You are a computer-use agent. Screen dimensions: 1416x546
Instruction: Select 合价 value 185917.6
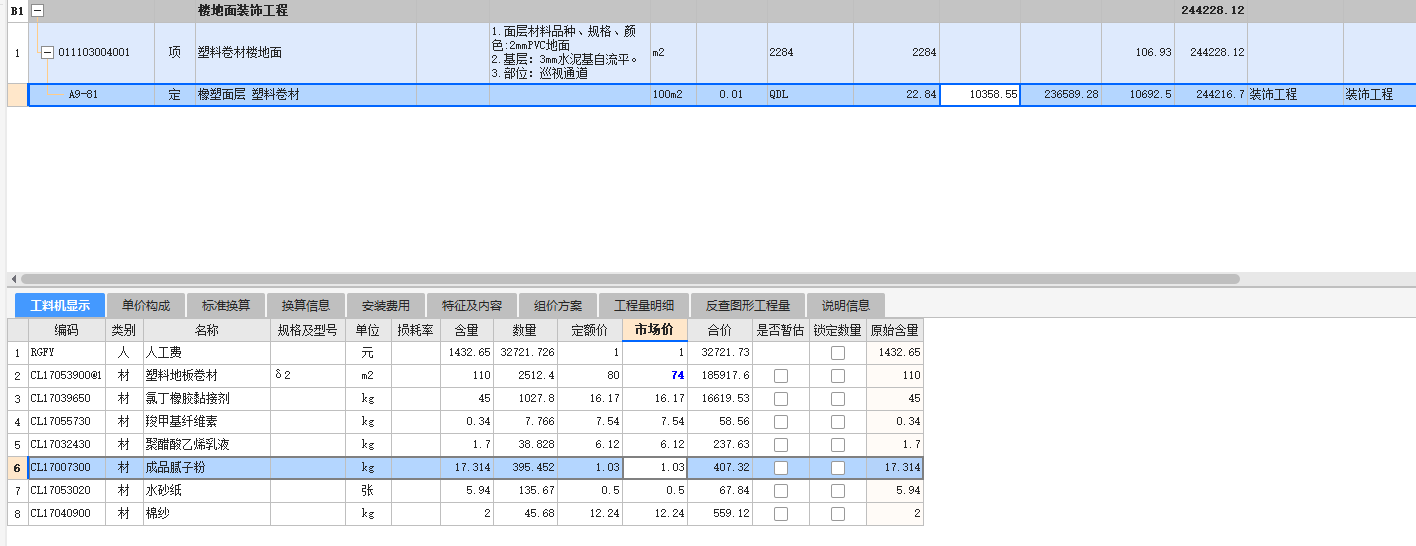pos(720,375)
